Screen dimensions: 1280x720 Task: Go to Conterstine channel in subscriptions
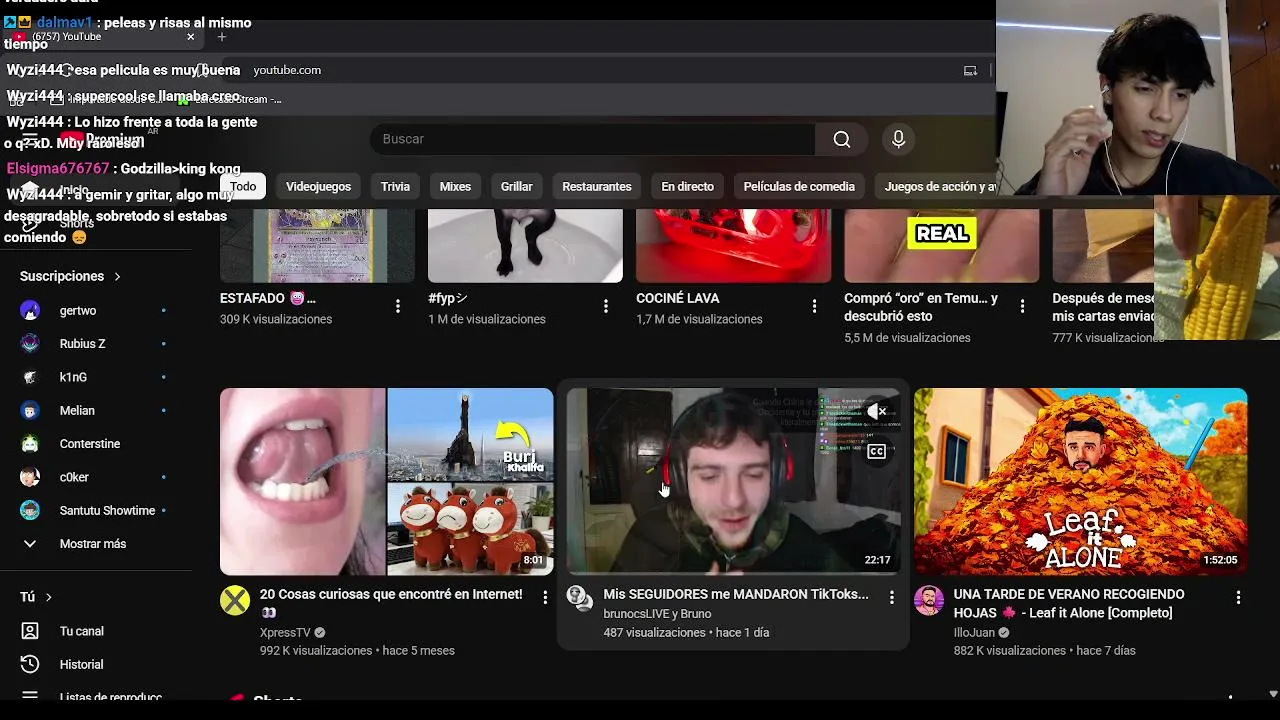click(x=92, y=444)
